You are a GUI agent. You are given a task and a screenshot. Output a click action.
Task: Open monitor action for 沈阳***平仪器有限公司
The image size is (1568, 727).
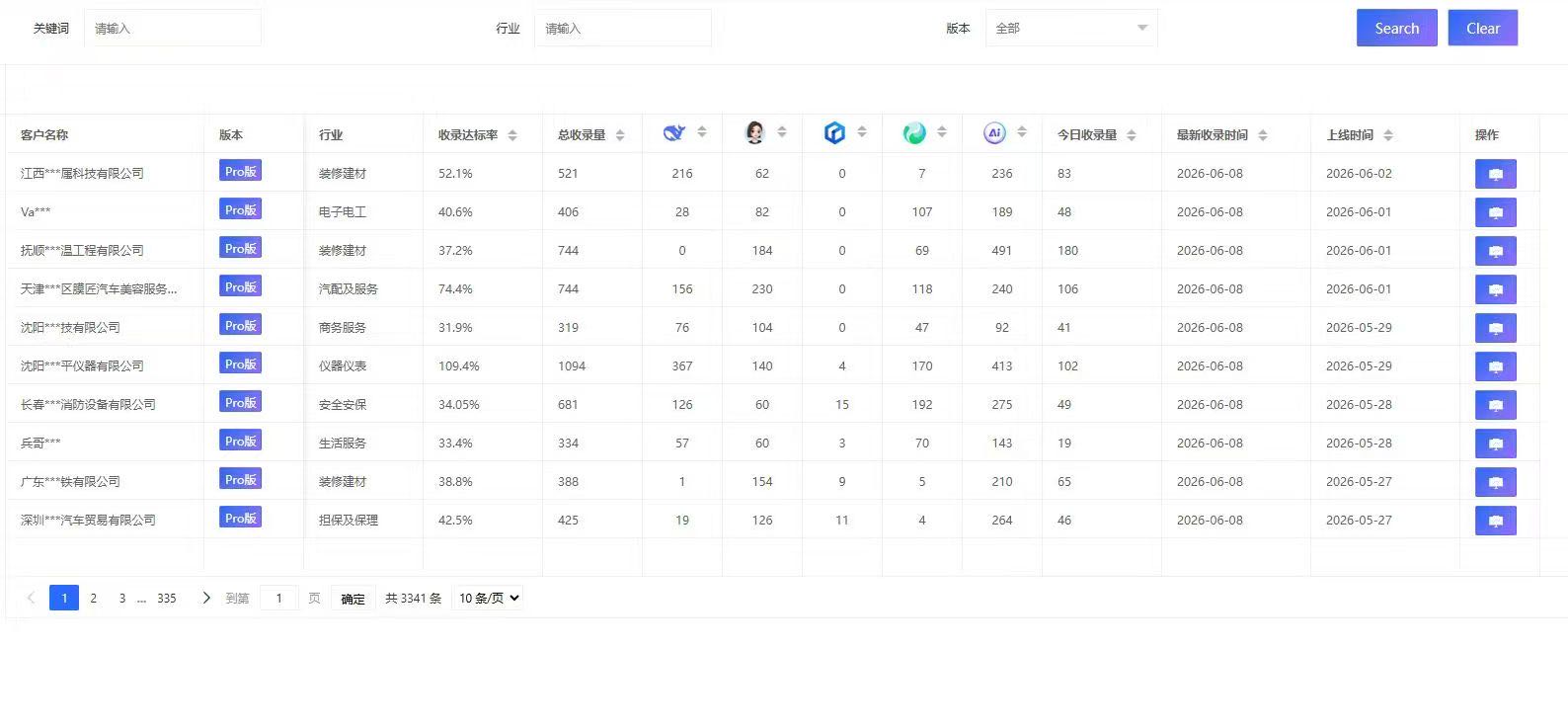tap(1496, 366)
